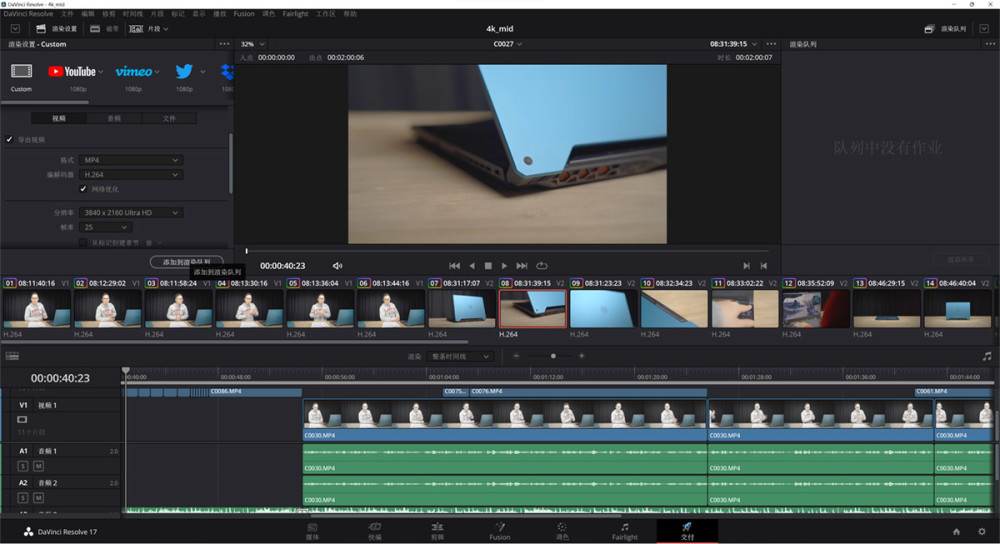Open the 剪辑 Edit page
Viewport: 1000px width, 544px height.
pos(437,531)
